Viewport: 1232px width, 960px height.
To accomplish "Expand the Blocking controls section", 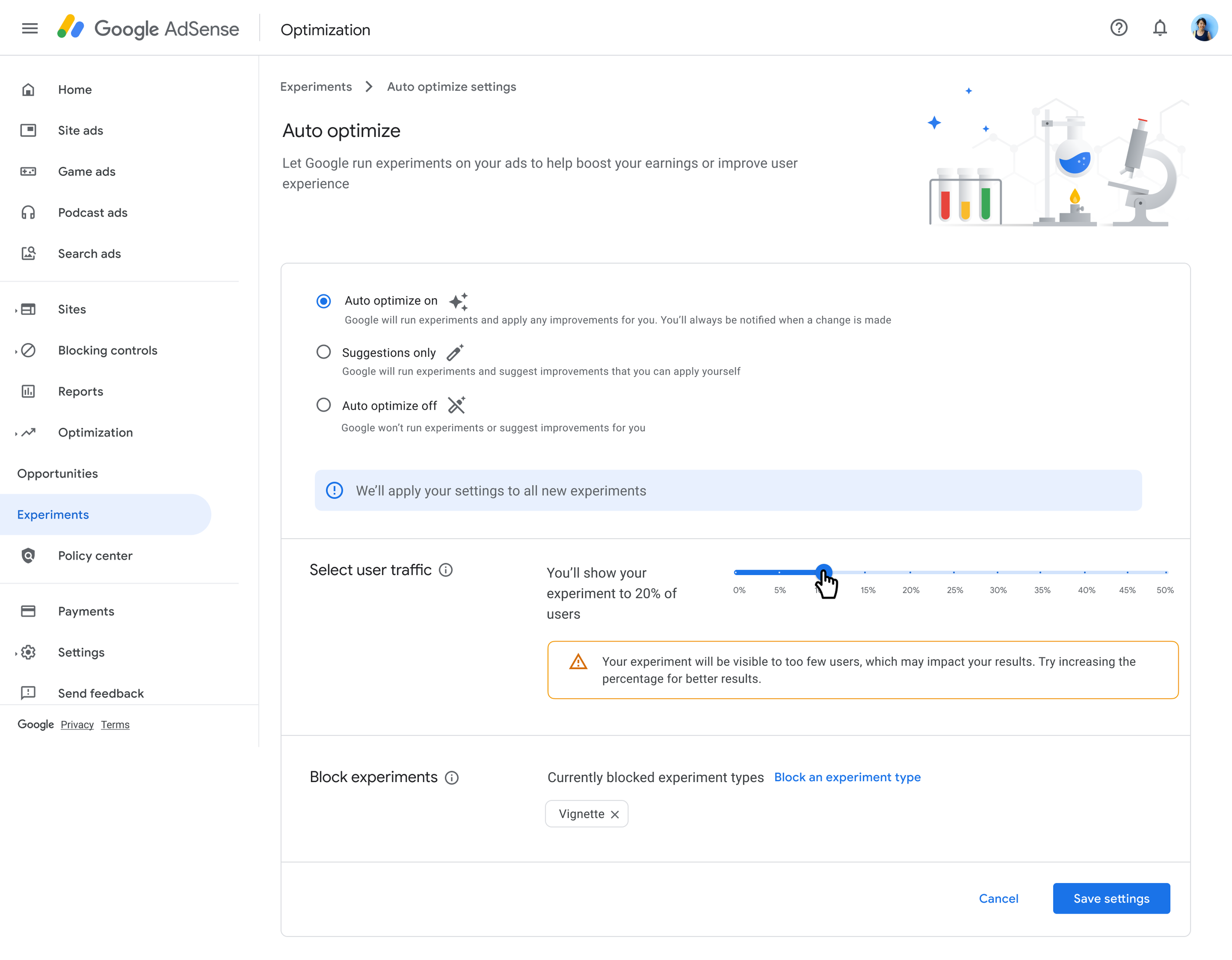I will point(16,351).
